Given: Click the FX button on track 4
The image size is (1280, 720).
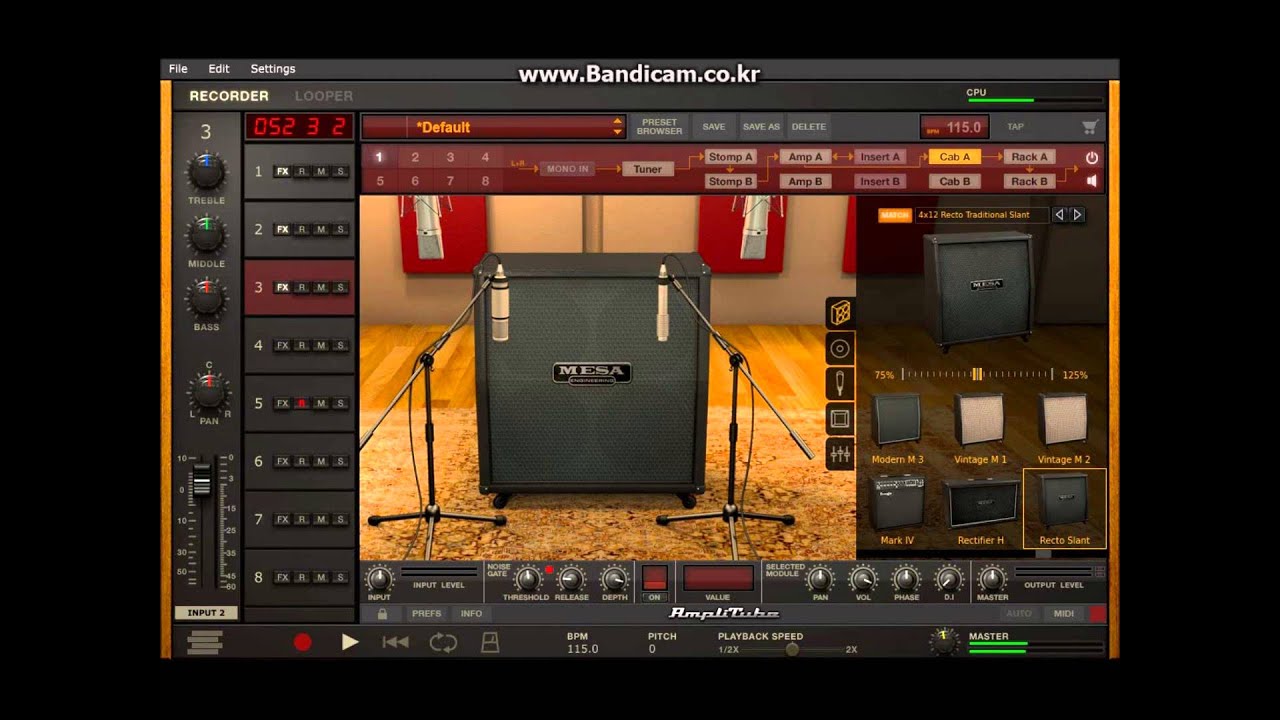Looking at the screenshot, I should [x=282, y=346].
